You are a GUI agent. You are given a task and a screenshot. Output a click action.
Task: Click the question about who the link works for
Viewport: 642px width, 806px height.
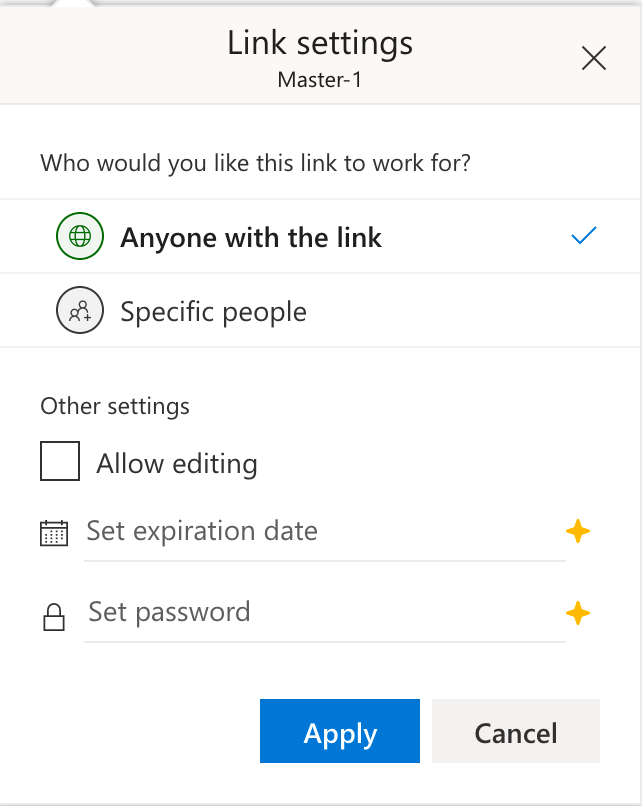point(255,162)
